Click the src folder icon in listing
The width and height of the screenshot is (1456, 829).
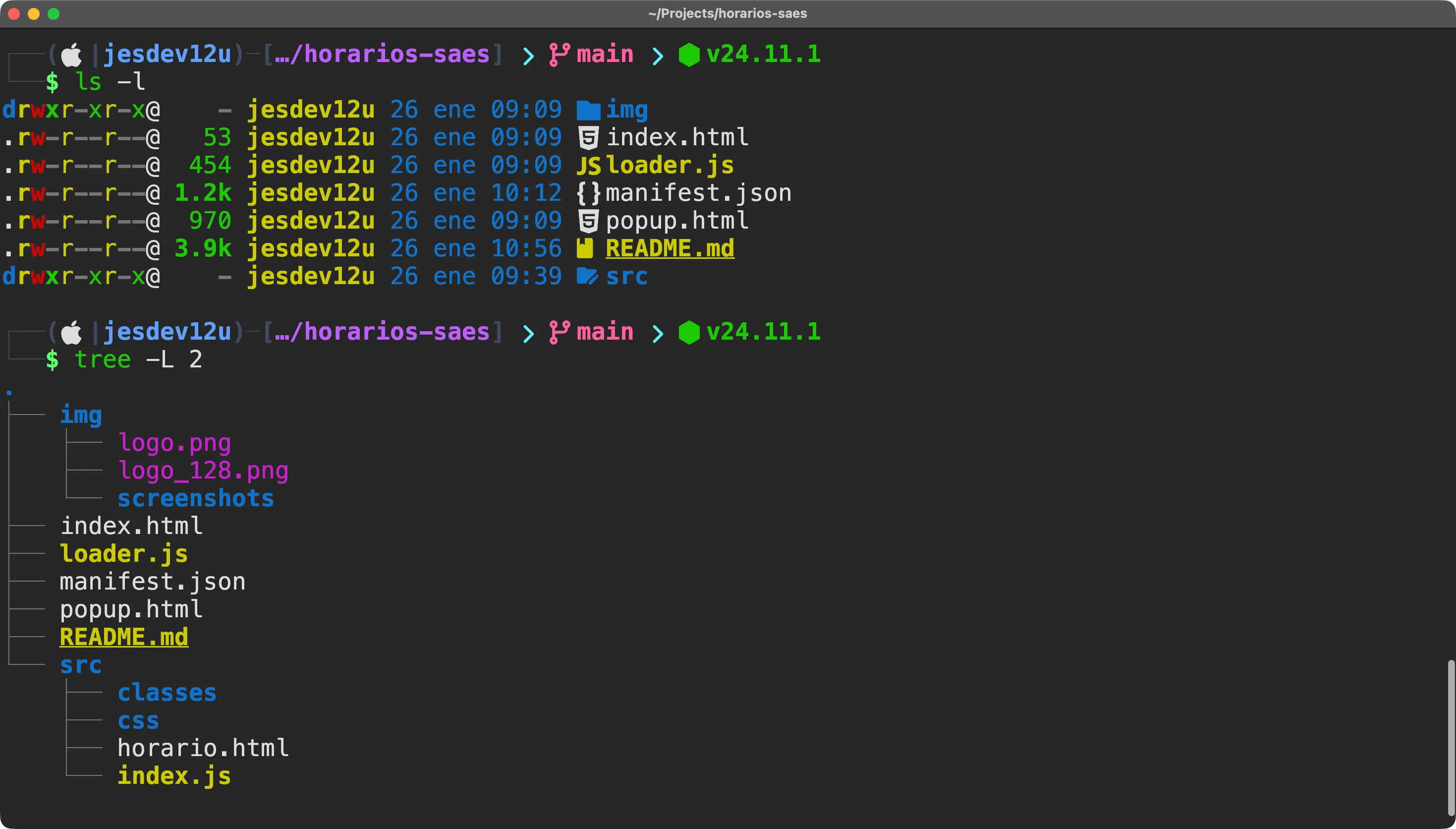coord(587,276)
